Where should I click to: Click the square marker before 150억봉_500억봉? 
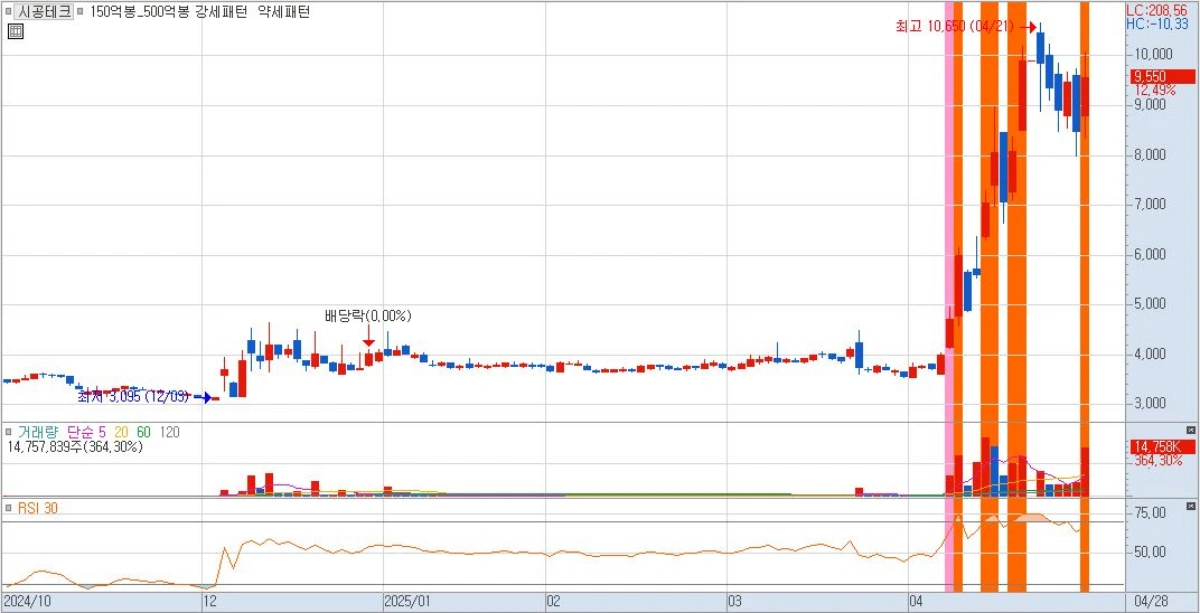80,13
